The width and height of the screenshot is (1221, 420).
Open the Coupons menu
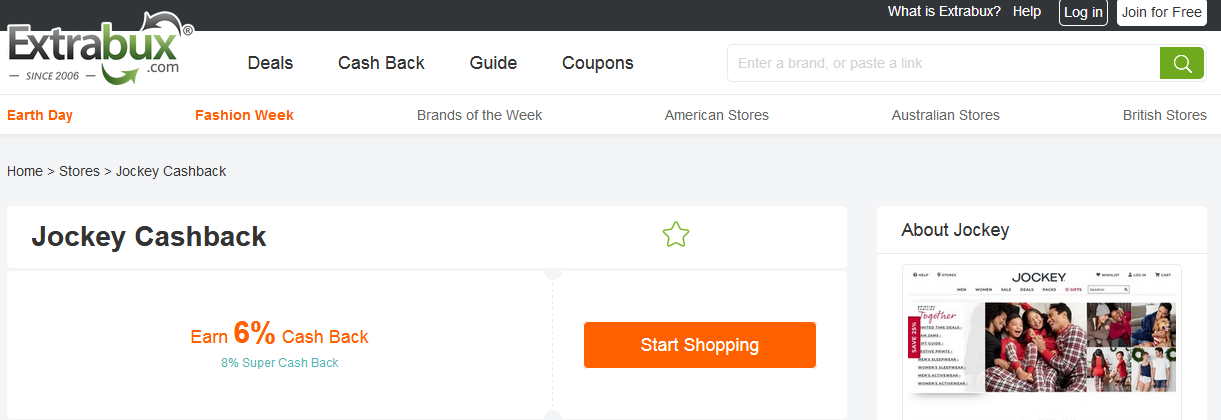coord(597,63)
